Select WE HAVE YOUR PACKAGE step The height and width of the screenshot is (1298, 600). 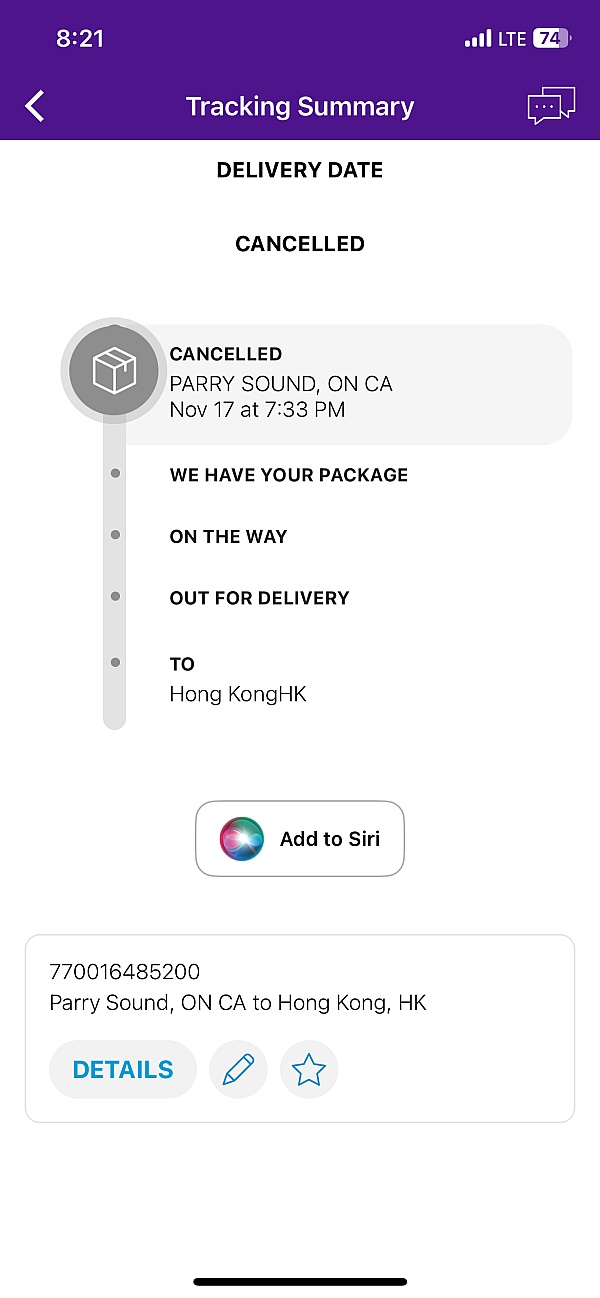pyautogui.click(x=288, y=475)
